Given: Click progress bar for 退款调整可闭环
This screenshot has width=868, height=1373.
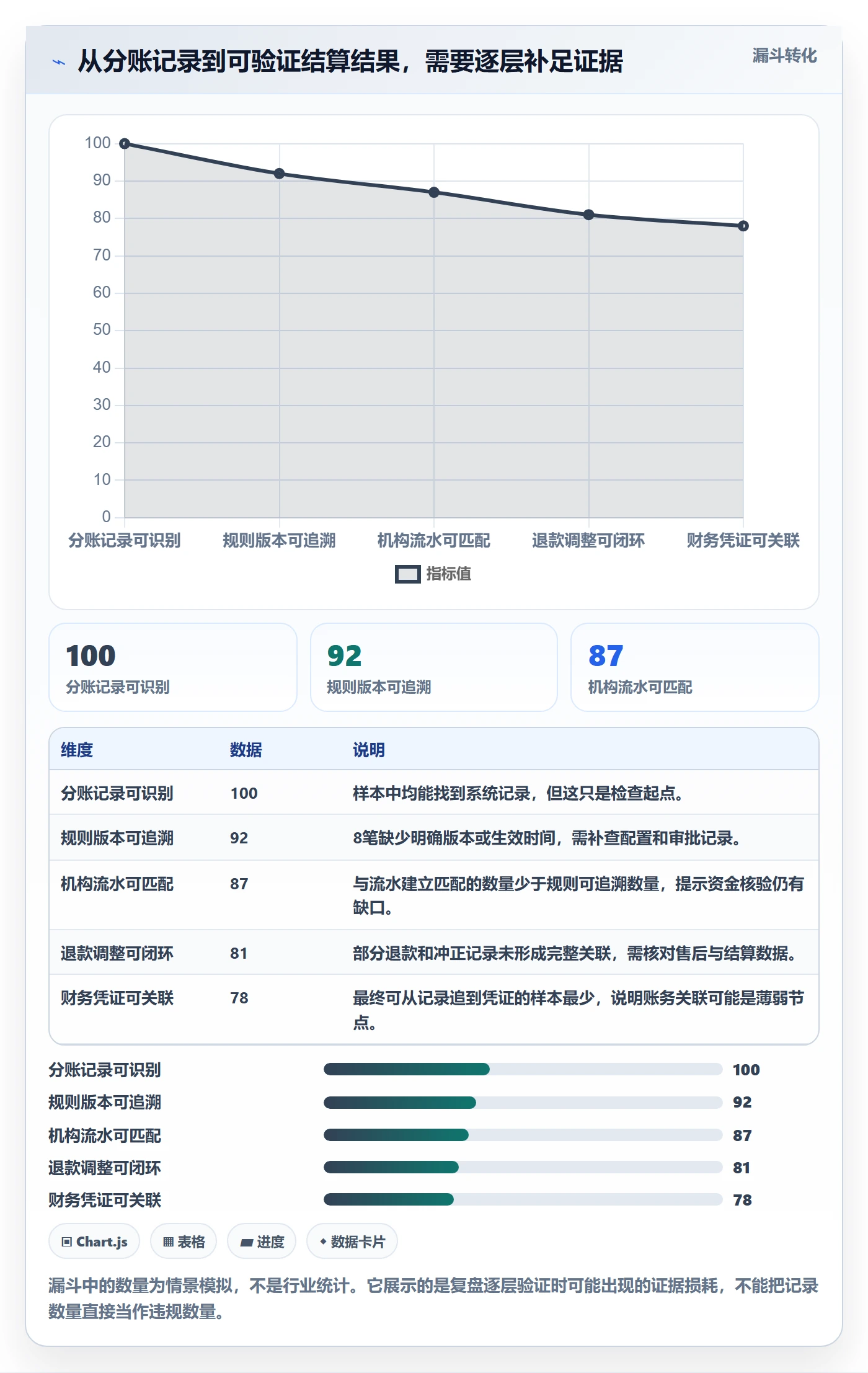Looking at the screenshot, I should point(523,1167).
